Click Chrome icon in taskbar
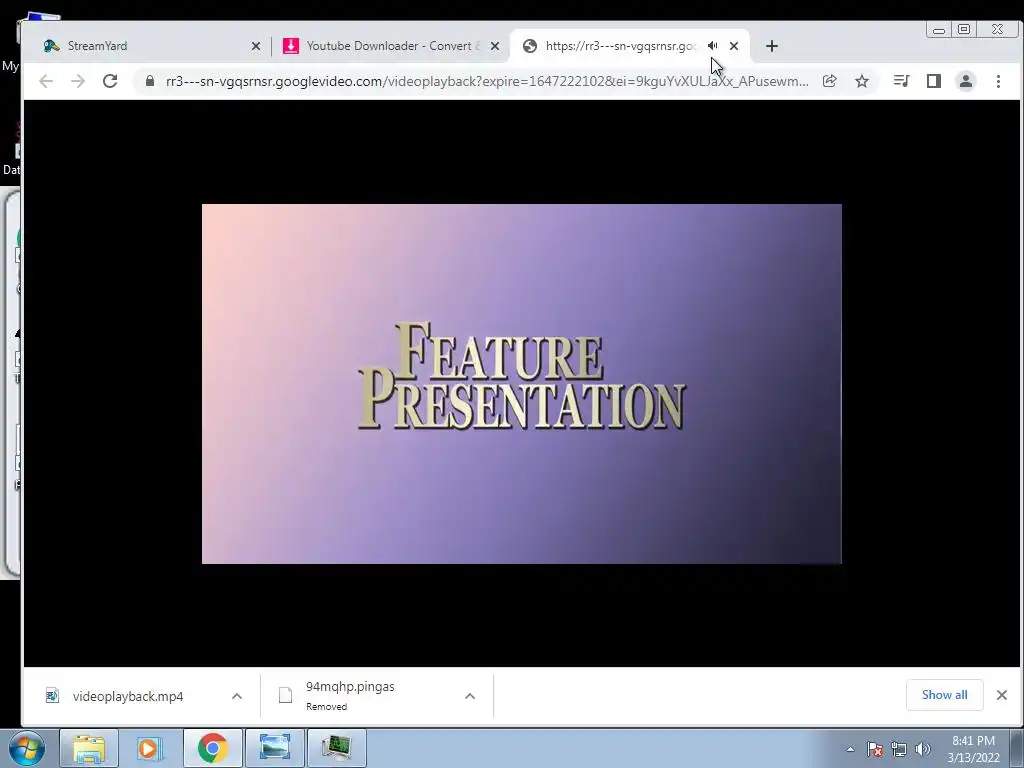This screenshot has width=1024, height=768. coord(212,748)
